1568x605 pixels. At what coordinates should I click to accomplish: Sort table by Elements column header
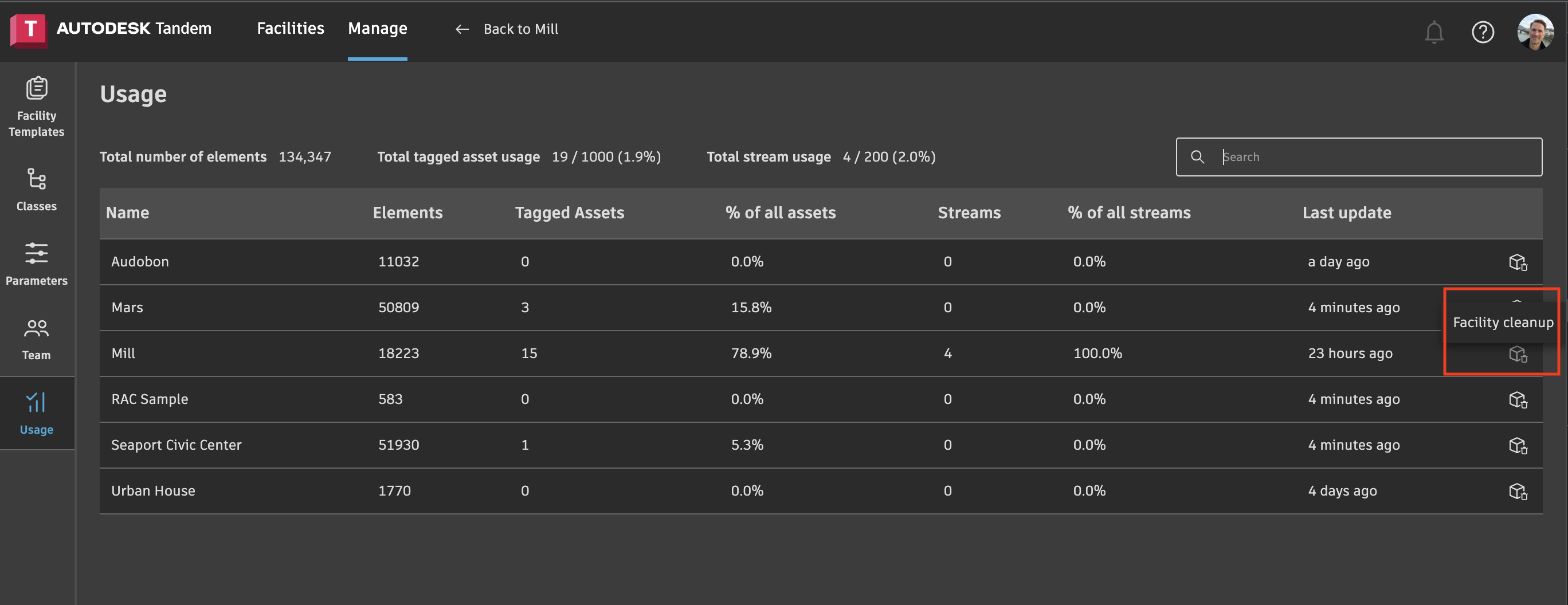[407, 213]
